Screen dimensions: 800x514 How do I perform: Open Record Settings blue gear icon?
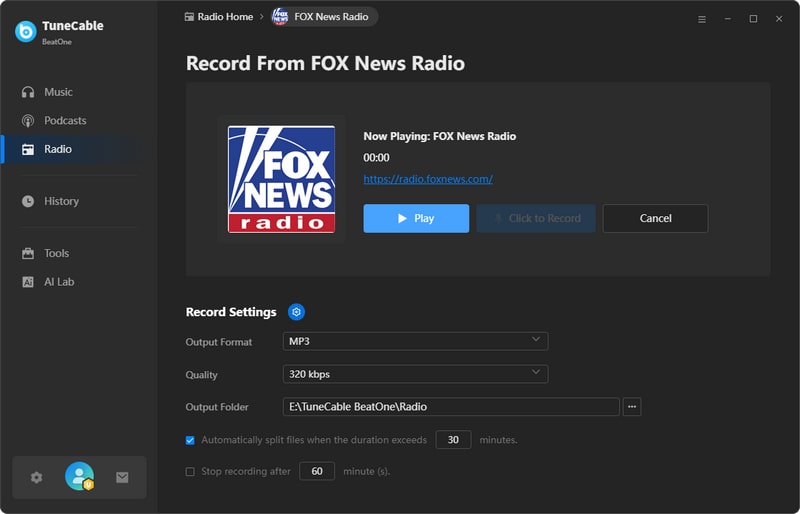tap(296, 312)
